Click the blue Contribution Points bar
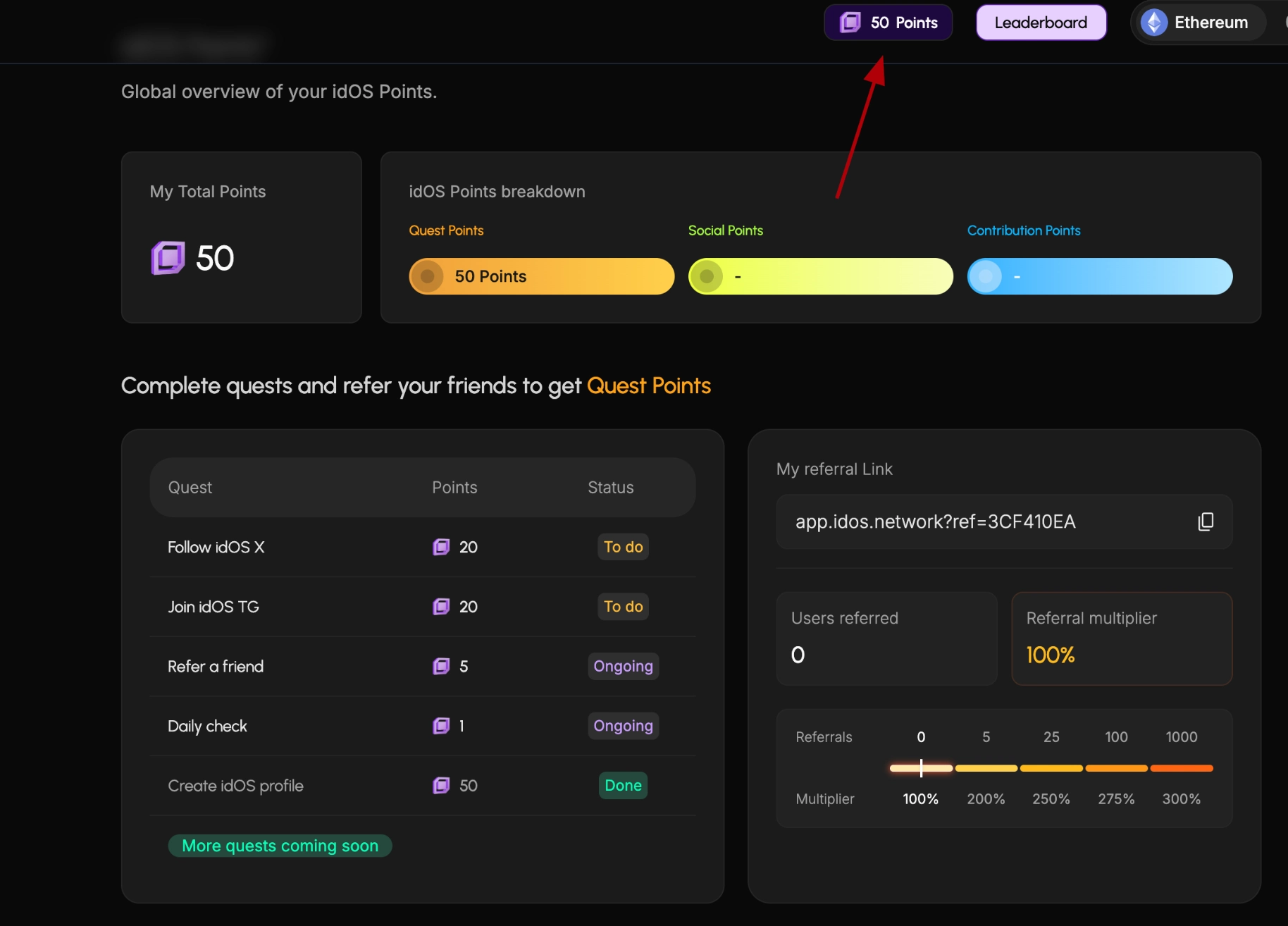This screenshot has height=926, width=1288. tap(1099, 276)
